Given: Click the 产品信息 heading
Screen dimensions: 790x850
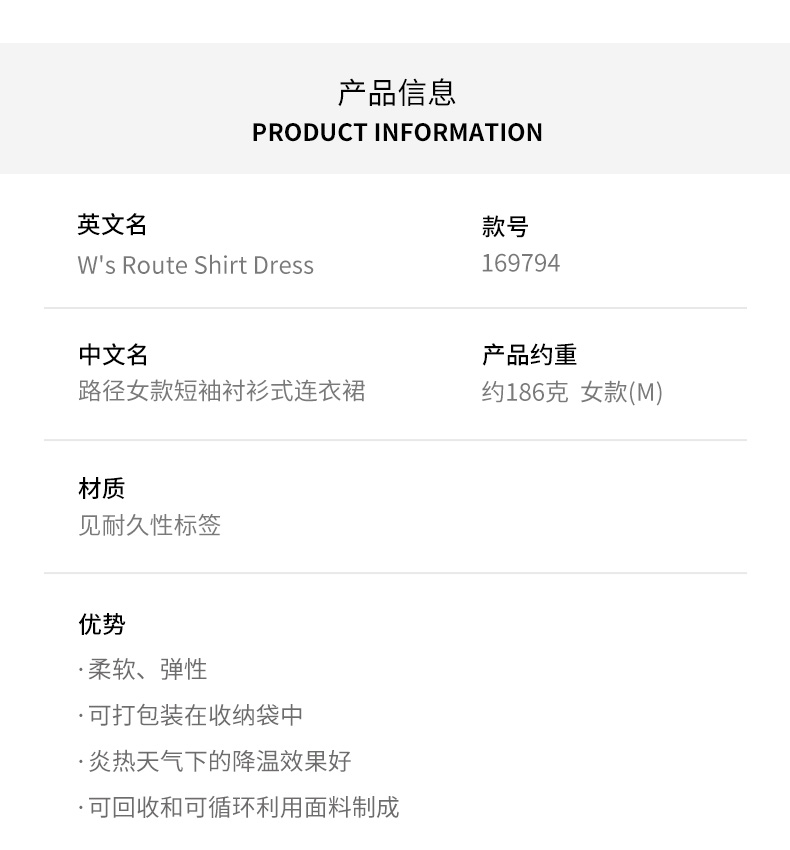Looking at the screenshot, I should tap(397, 93).
